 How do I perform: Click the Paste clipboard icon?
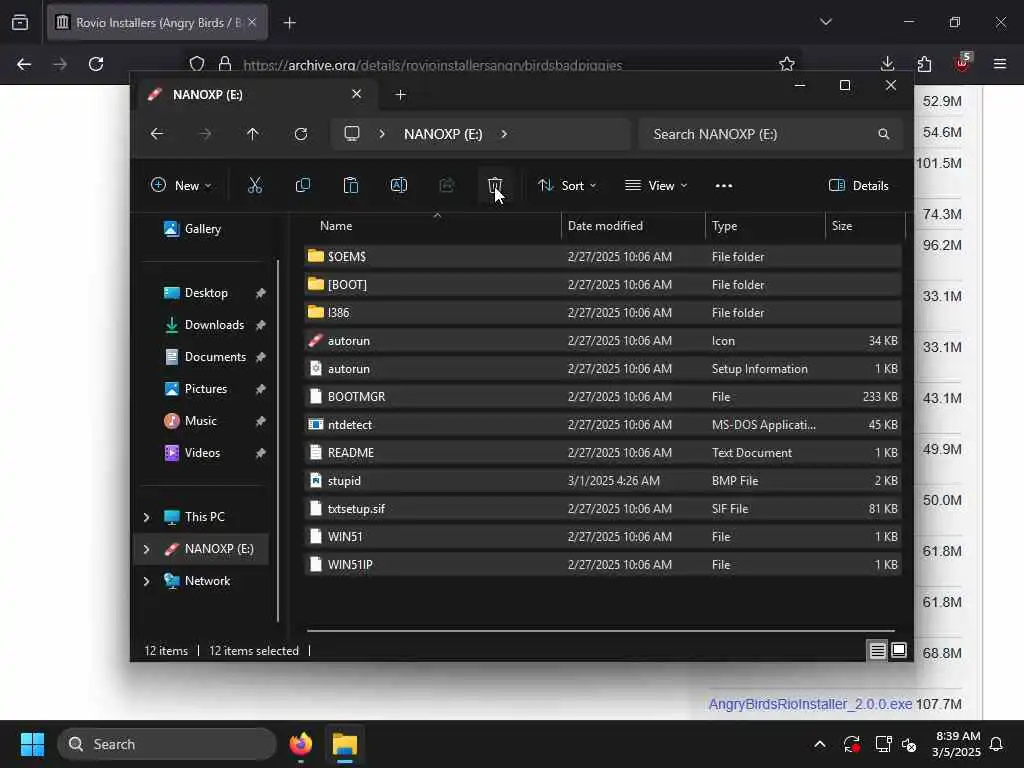tap(351, 185)
